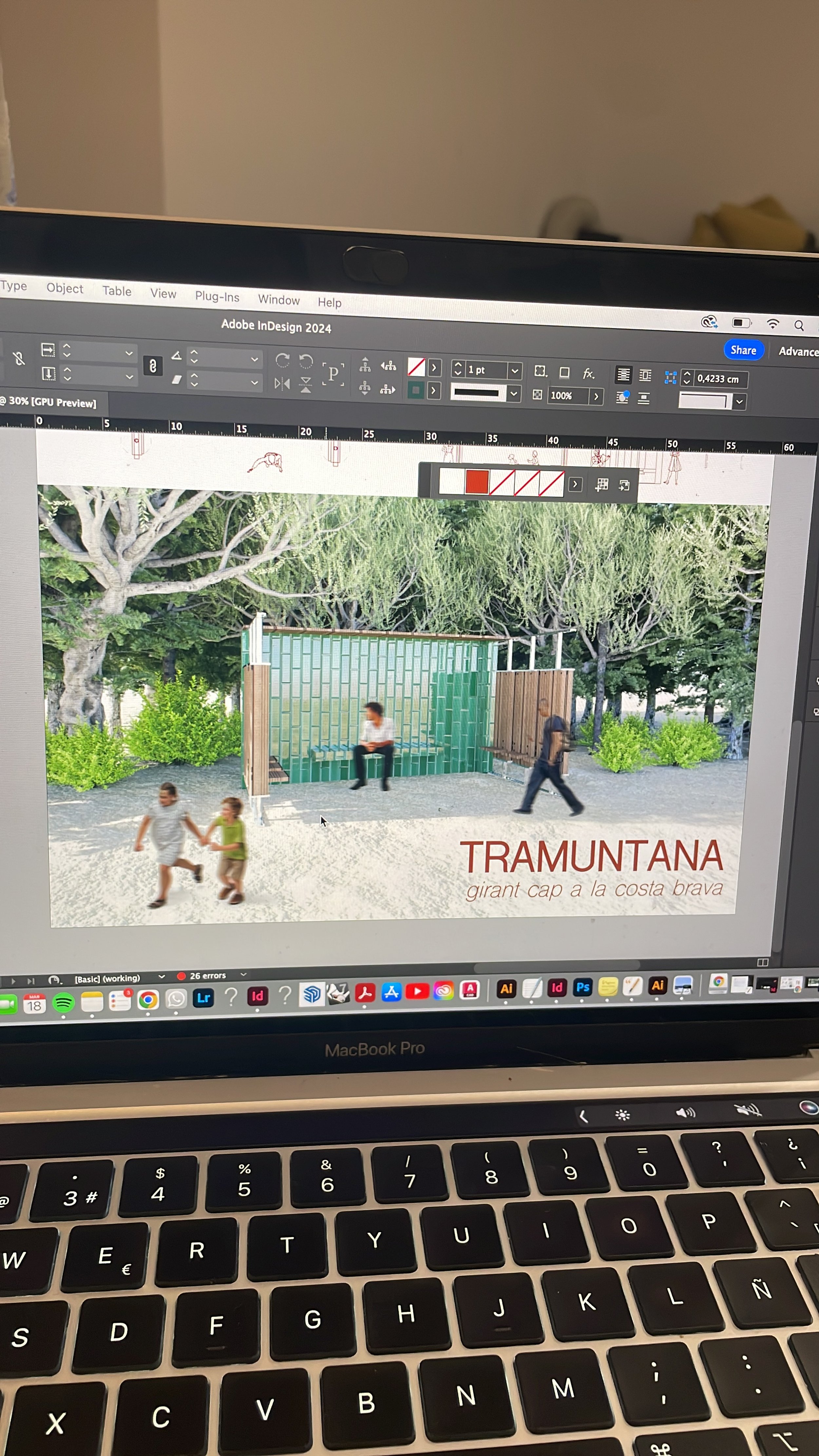Click the fill none swatch in control bar

(417, 367)
